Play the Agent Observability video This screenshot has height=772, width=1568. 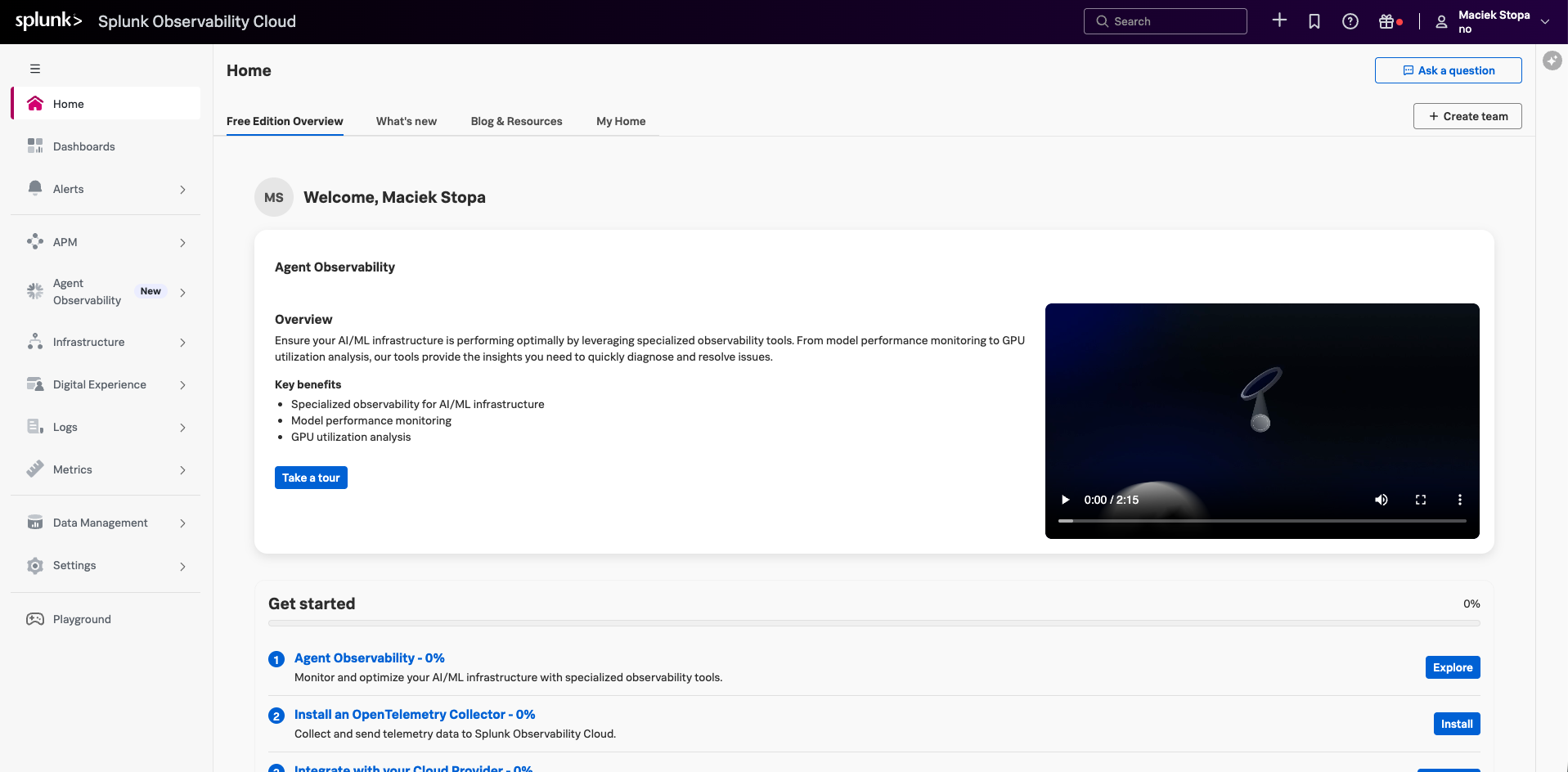pyautogui.click(x=1065, y=500)
